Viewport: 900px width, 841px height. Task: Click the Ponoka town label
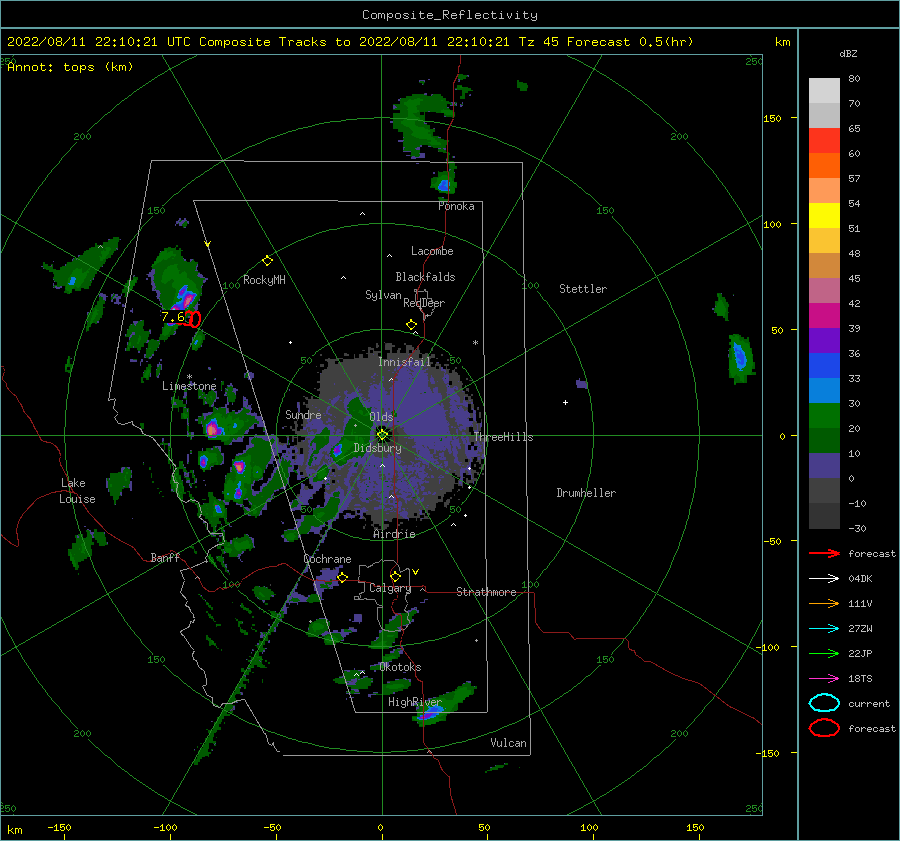point(456,206)
